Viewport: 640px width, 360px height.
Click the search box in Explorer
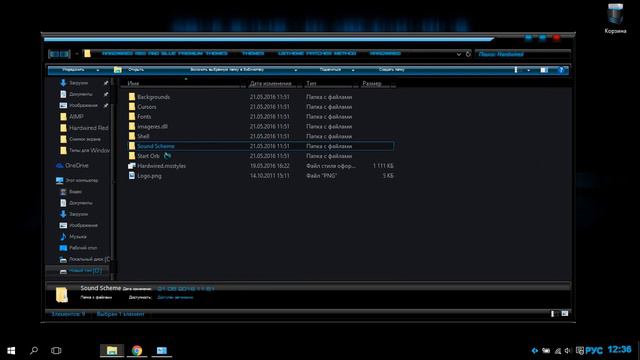coord(522,54)
